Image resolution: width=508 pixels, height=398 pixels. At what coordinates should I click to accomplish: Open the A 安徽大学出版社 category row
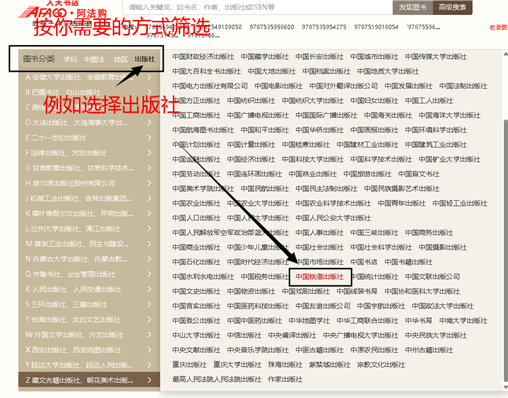click(89, 77)
